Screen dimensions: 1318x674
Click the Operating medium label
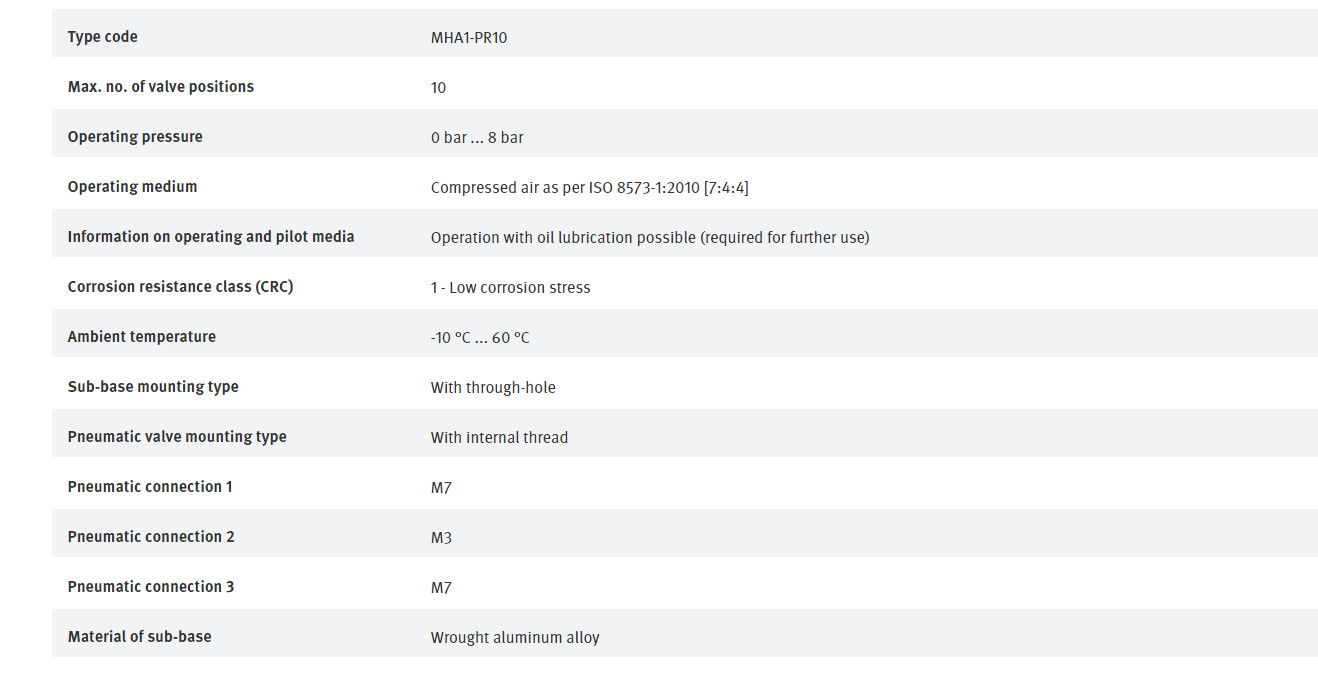pyautogui.click(x=133, y=187)
